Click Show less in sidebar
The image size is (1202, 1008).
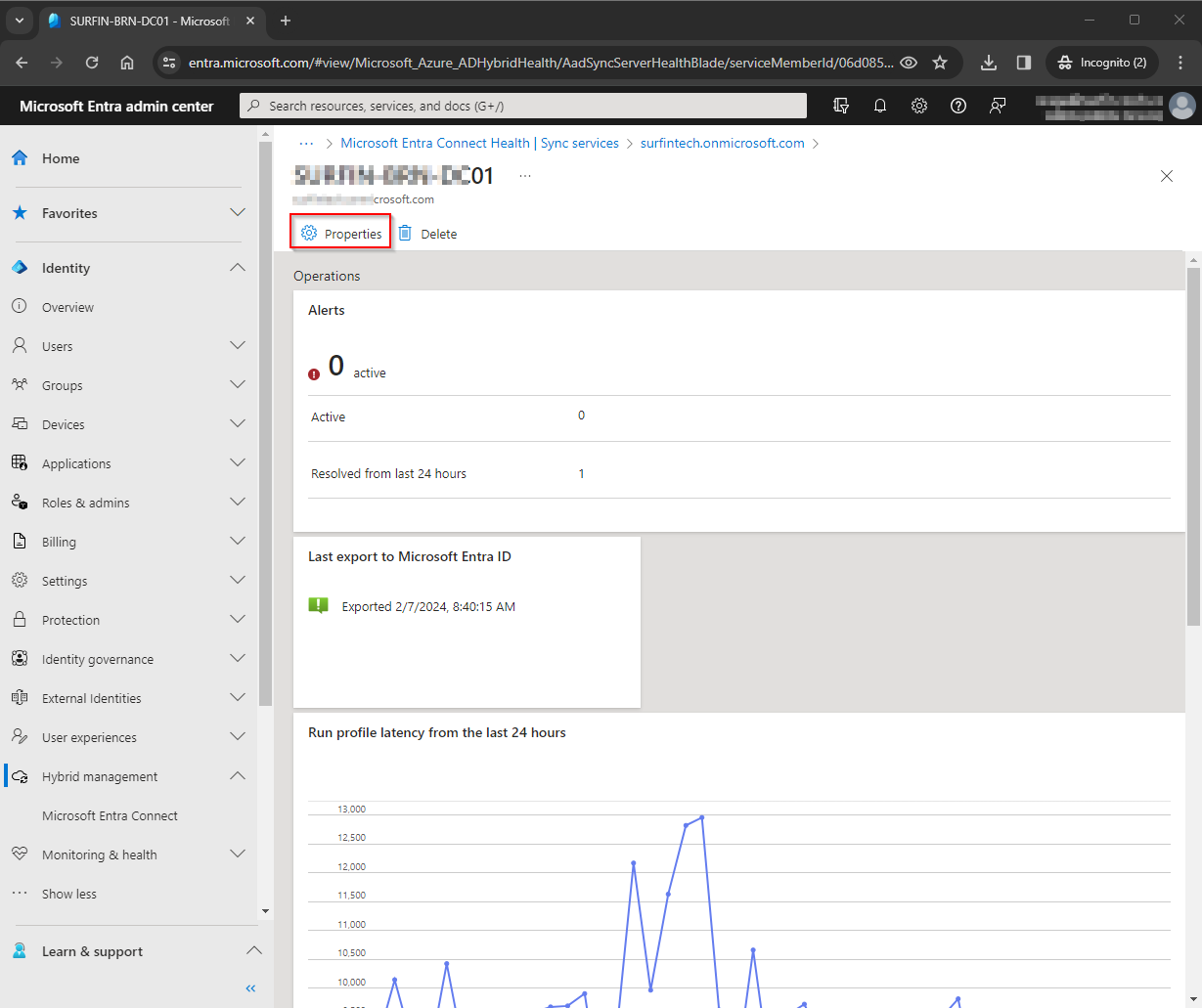(x=68, y=894)
